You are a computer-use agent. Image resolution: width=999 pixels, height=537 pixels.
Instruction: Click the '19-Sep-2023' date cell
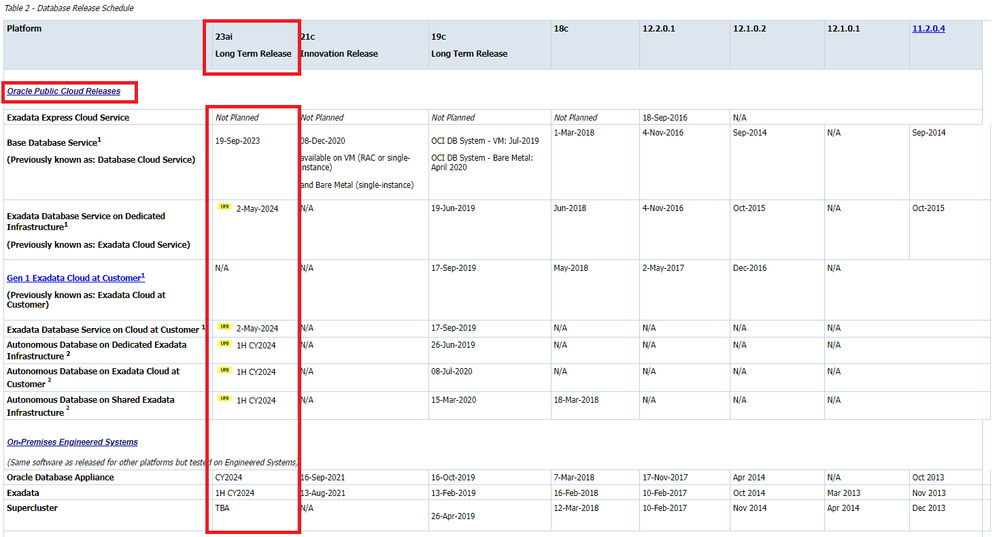tap(237, 141)
